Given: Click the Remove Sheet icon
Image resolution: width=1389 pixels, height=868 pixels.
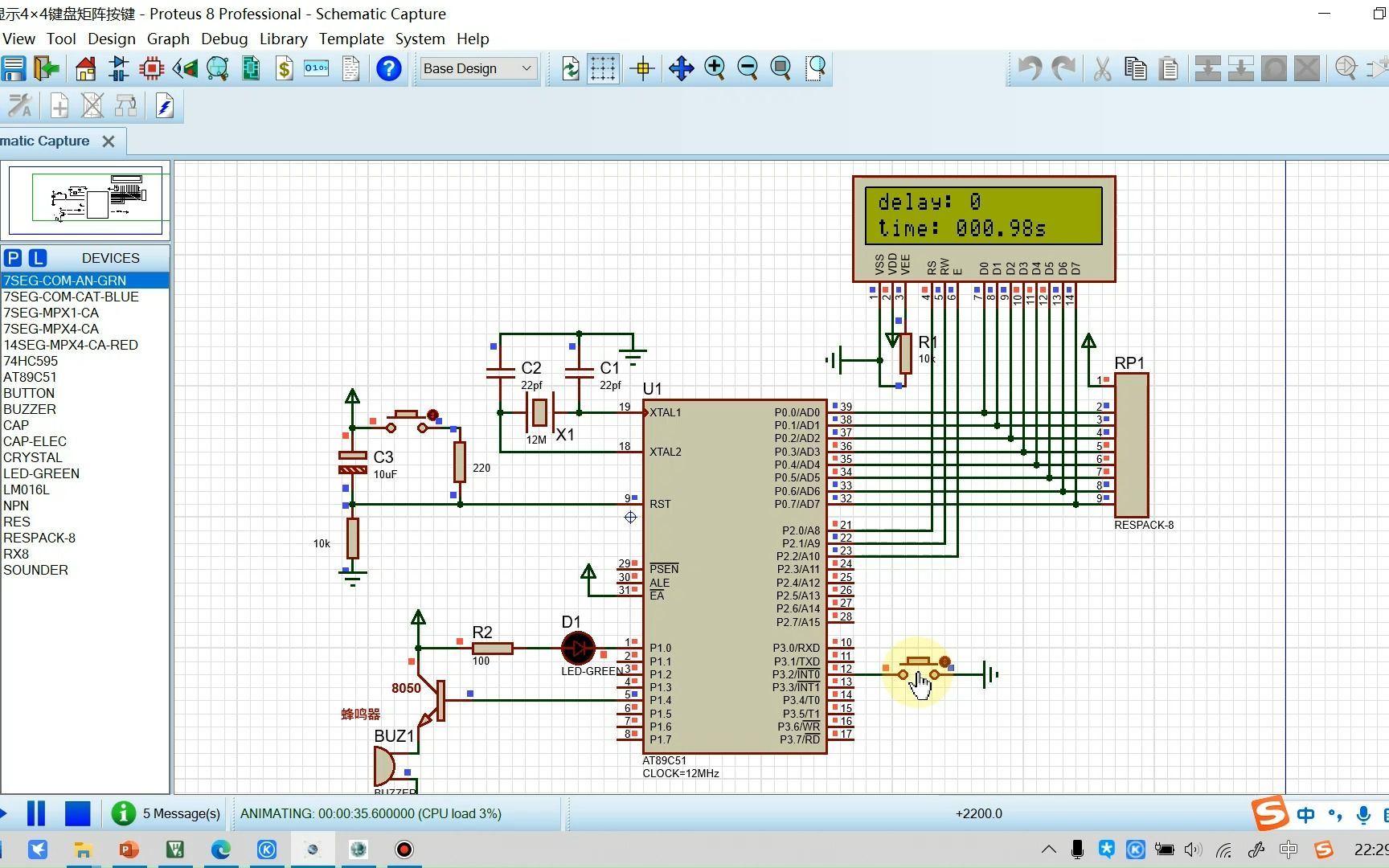Looking at the screenshot, I should [x=92, y=105].
